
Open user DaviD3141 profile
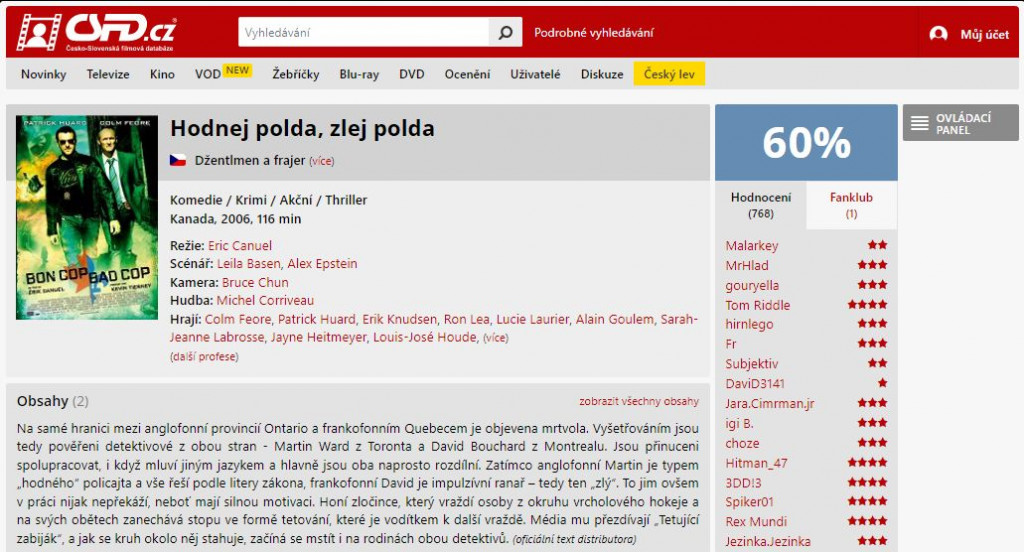click(755, 383)
